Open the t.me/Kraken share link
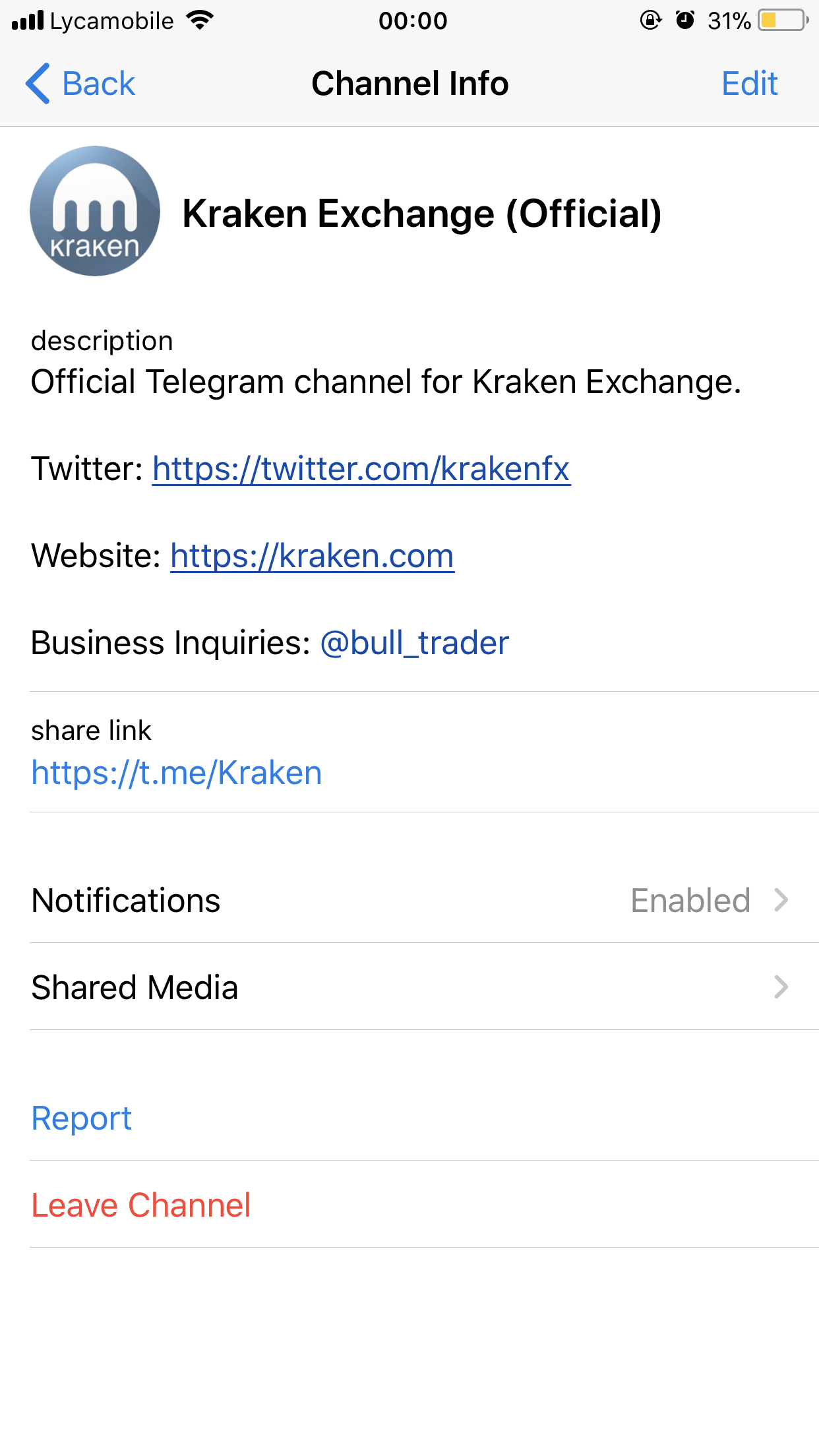This screenshot has width=819, height=1456. pos(177,773)
